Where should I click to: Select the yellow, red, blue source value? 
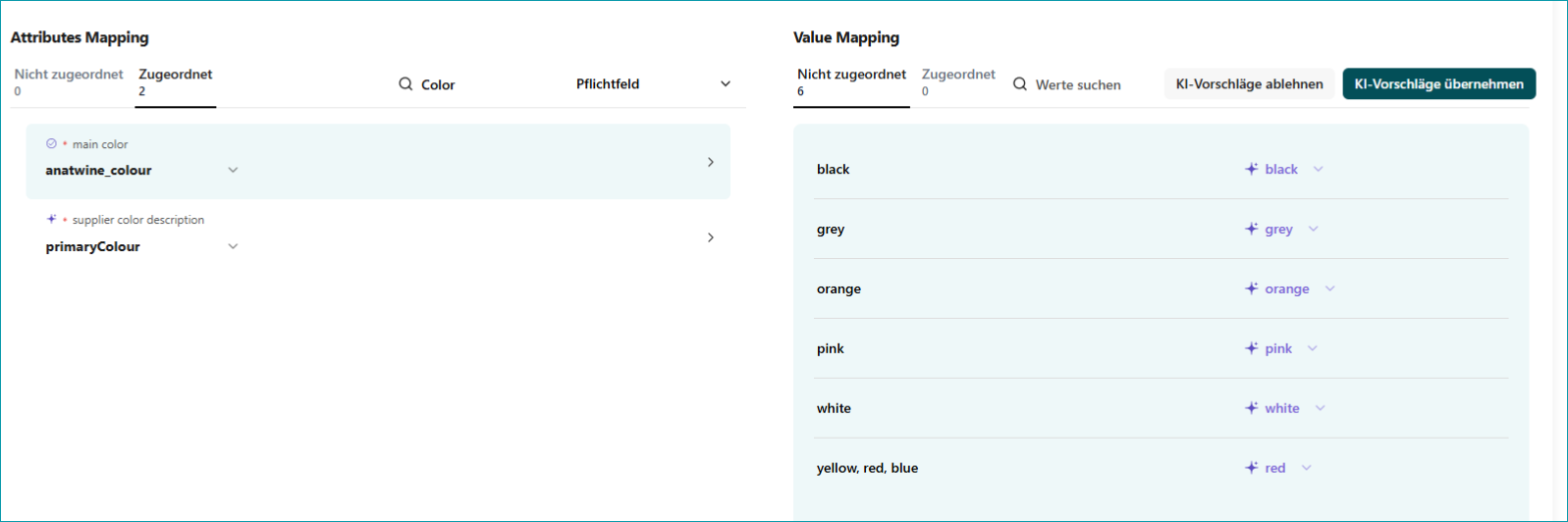click(867, 468)
